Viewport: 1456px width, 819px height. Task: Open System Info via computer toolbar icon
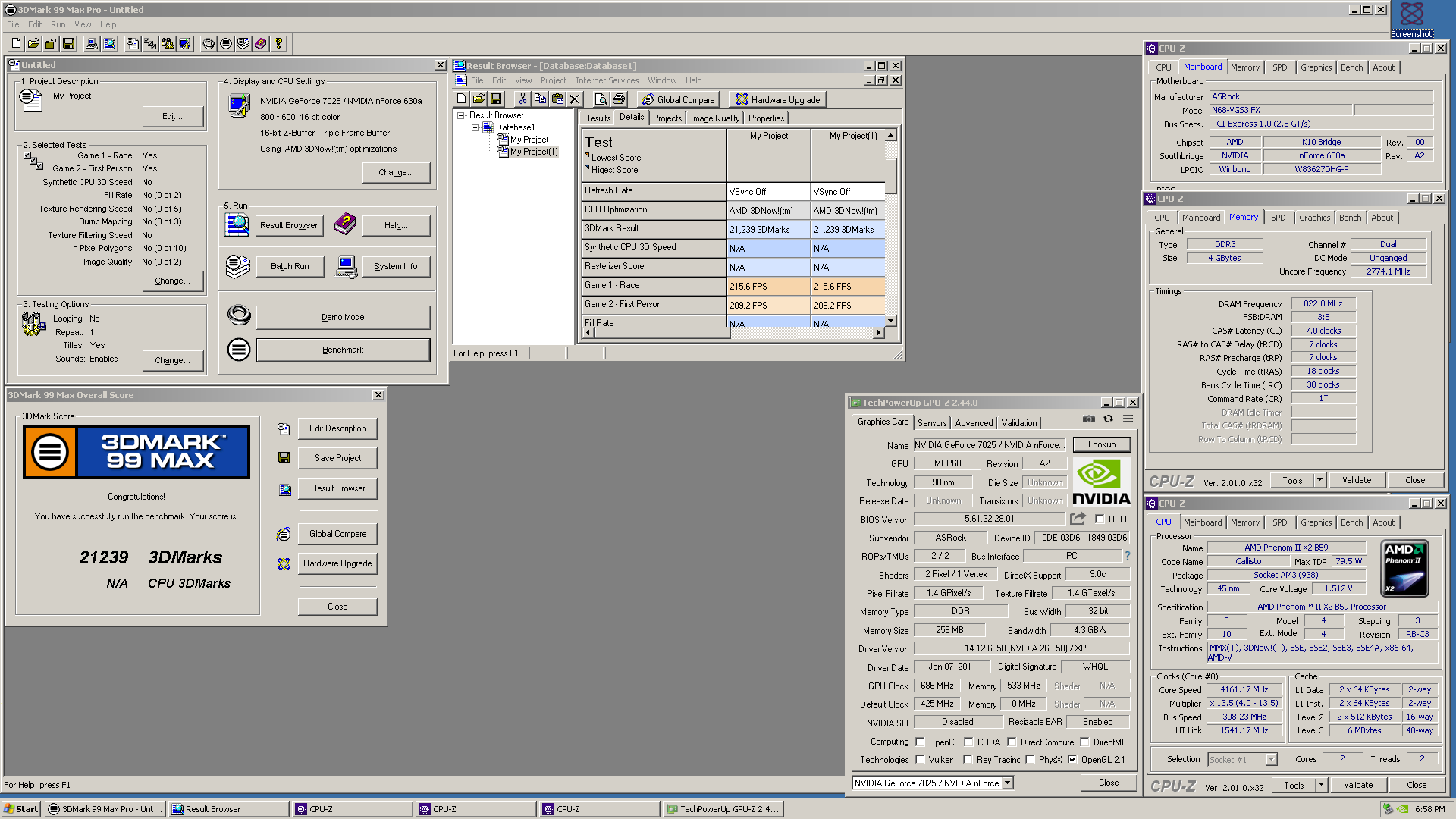click(92, 44)
